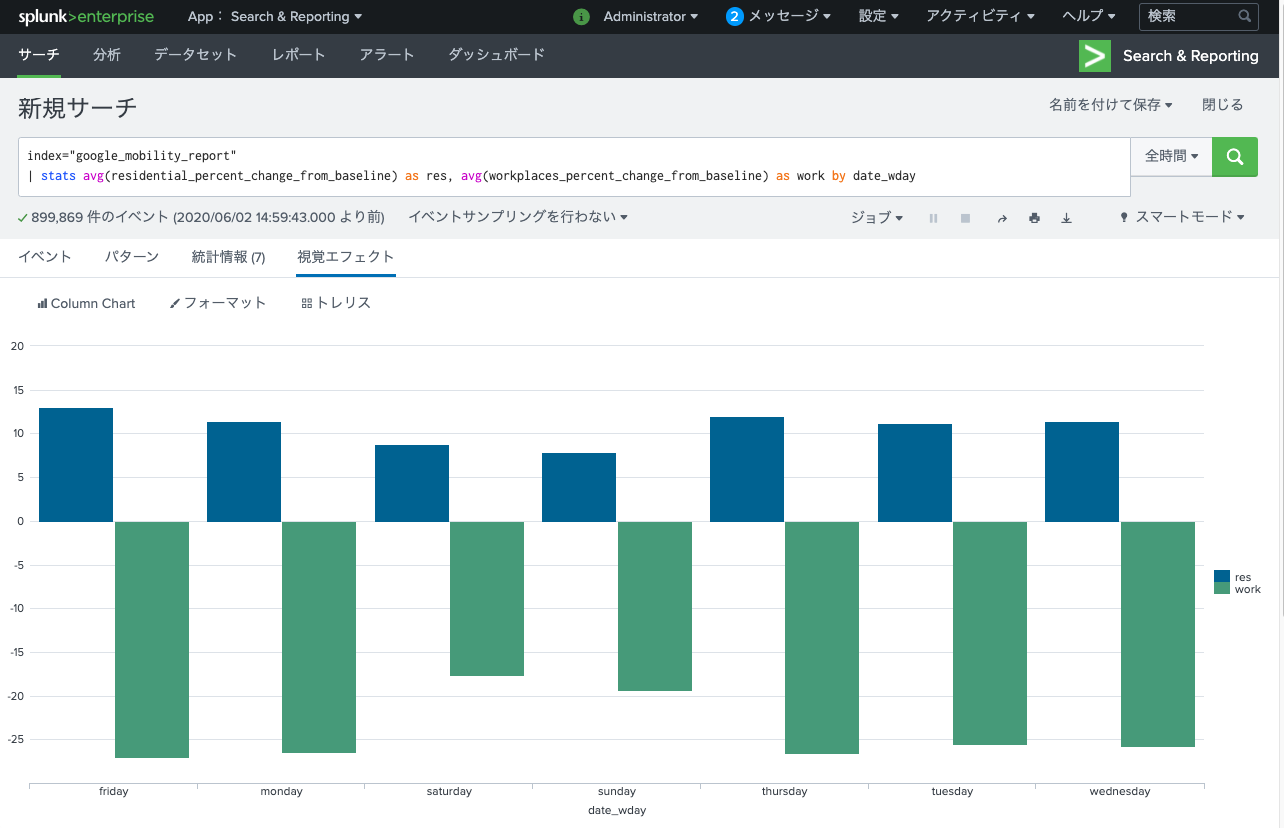Pause the running search job
The image size is (1284, 828).
click(933, 217)
